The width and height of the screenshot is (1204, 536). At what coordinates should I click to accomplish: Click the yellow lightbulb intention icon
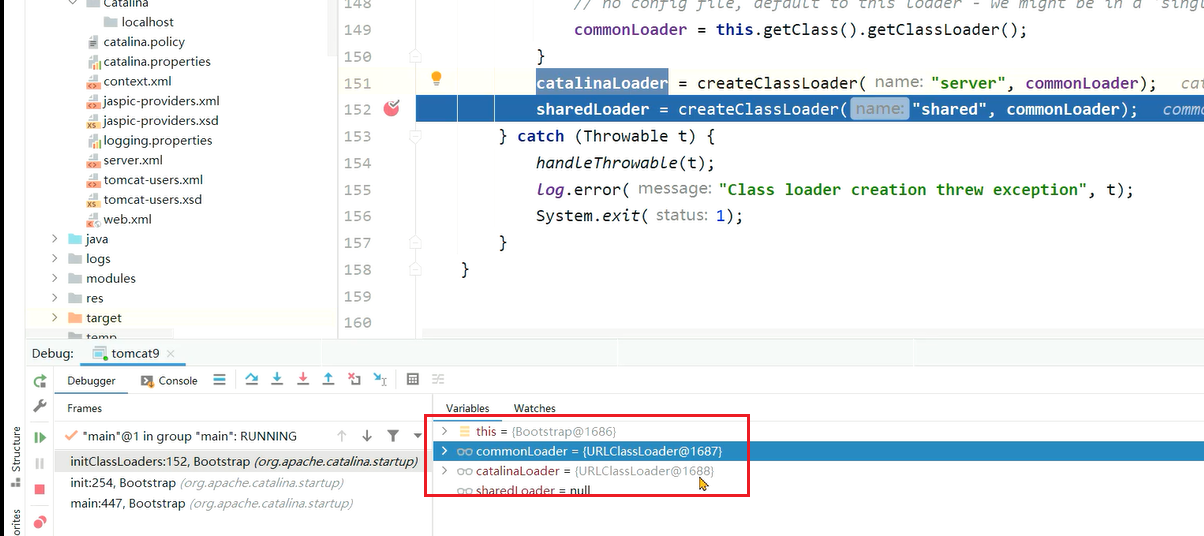tap(436, 79)
